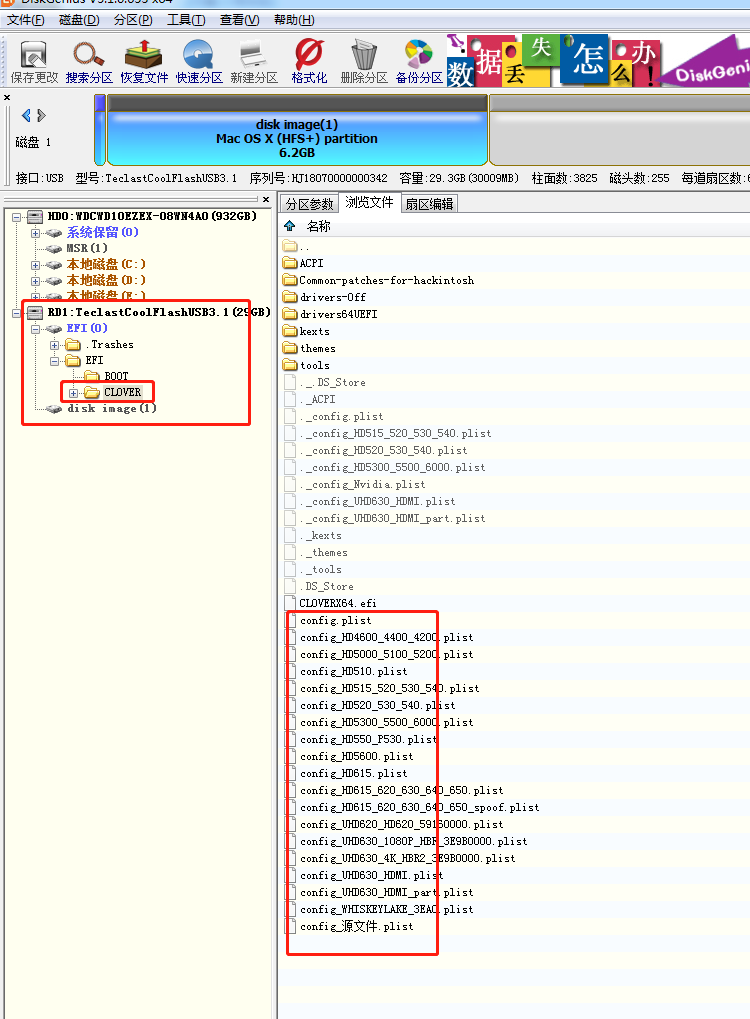This screenshot has width=750, height=1019.
Task: Expand the .Trashes folder node
Action: tap(55, 345)
